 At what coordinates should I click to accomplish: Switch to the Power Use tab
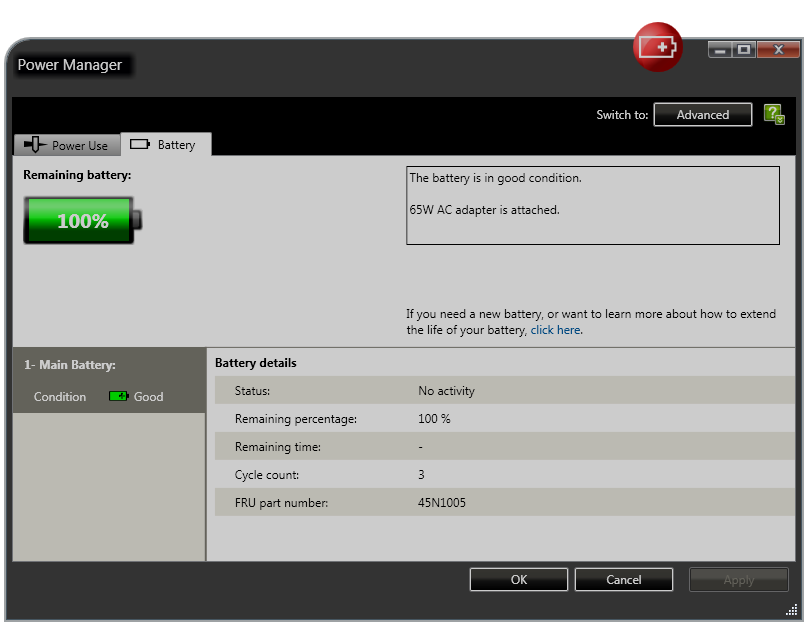[x=67, y=144]
